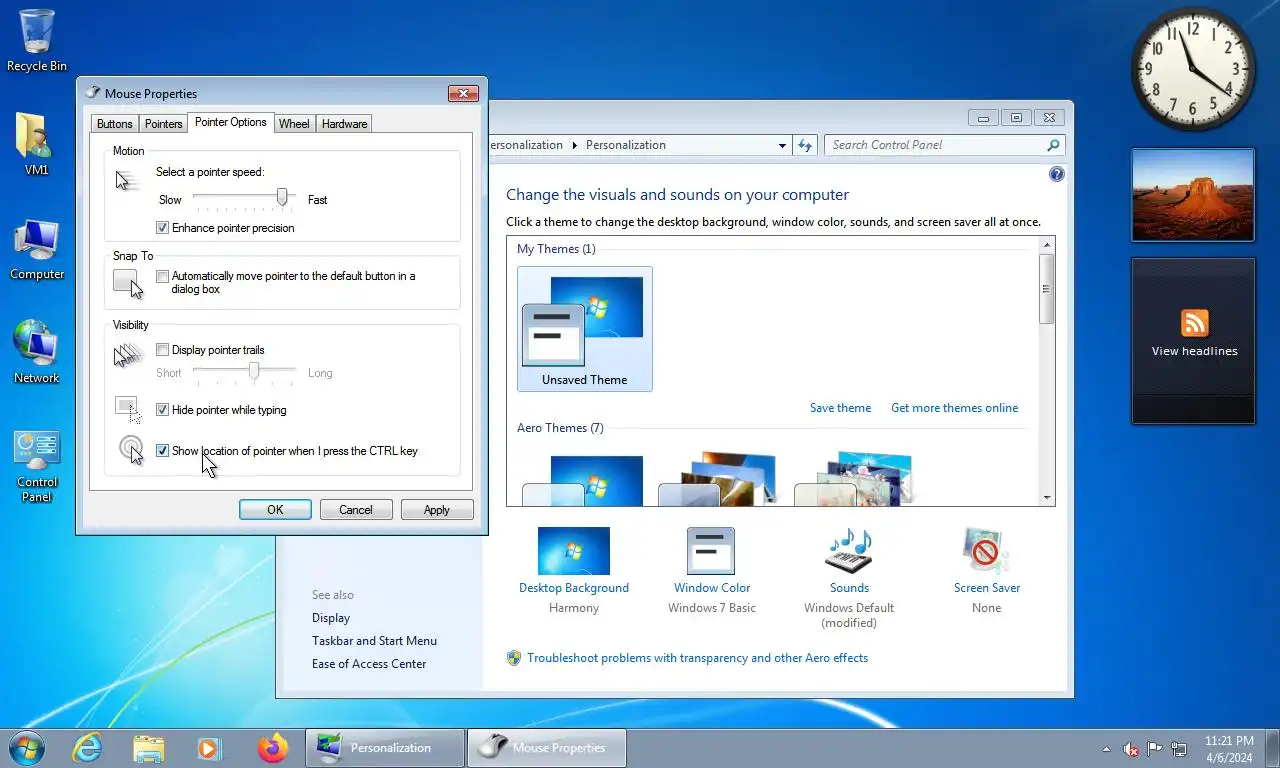The width and height of the screenshot is (1280, 768).
Task: Click the RSS feed headlines icon
Action: coord(1195,323)
